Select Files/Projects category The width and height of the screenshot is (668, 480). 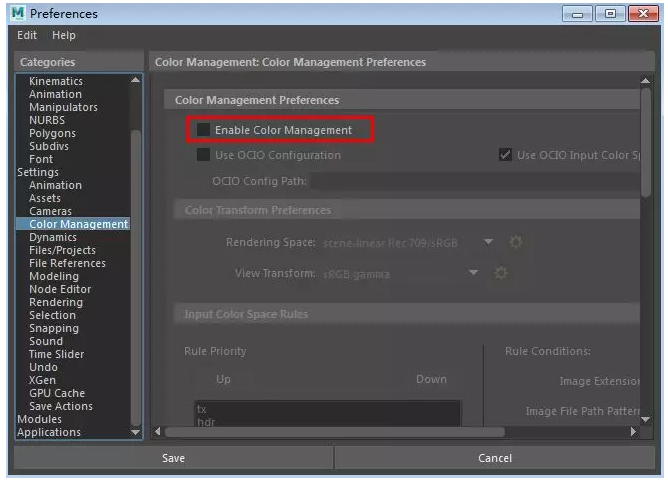62,250
